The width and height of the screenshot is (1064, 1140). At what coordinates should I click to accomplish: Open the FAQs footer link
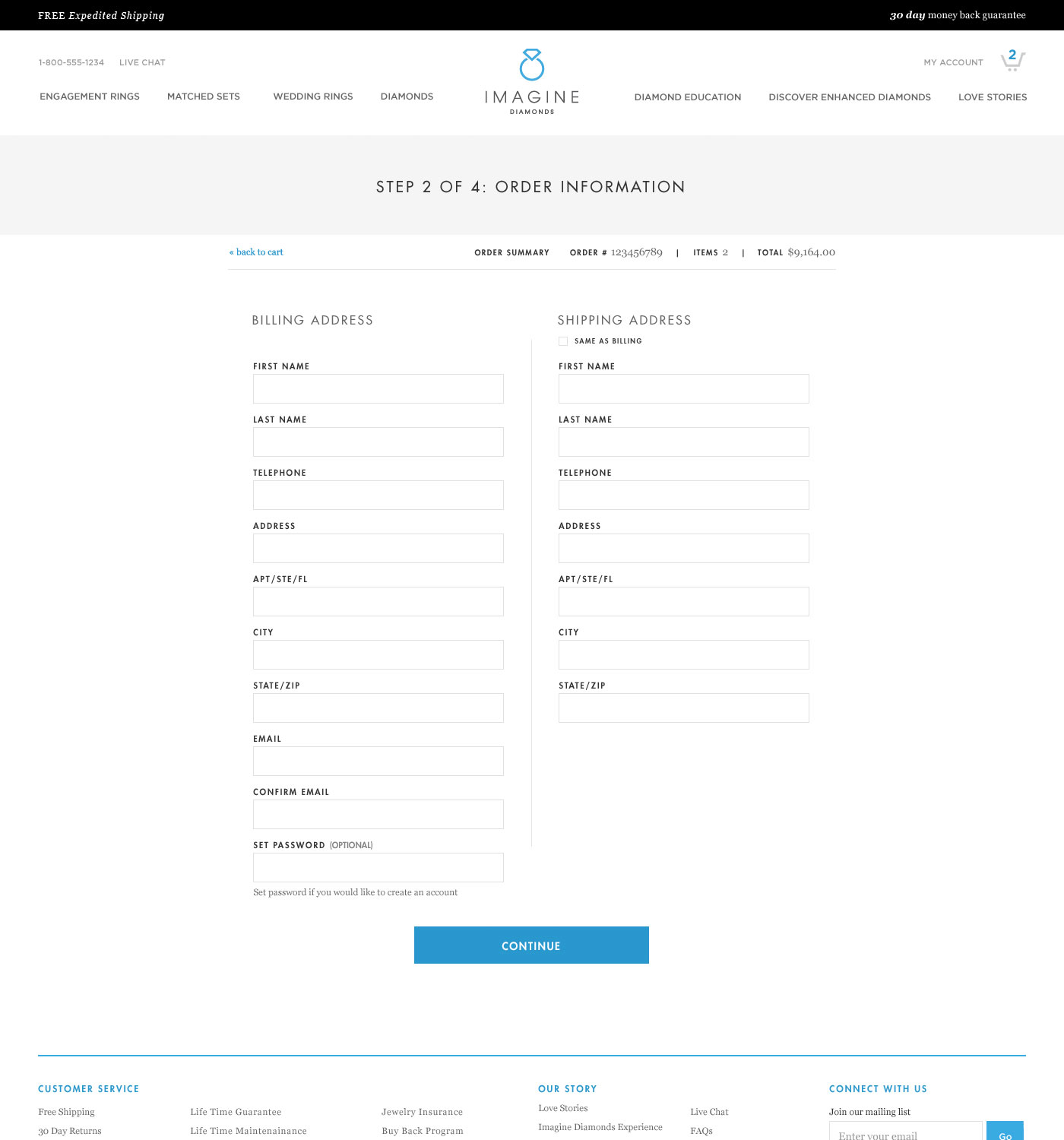[x=701, y=1131]
